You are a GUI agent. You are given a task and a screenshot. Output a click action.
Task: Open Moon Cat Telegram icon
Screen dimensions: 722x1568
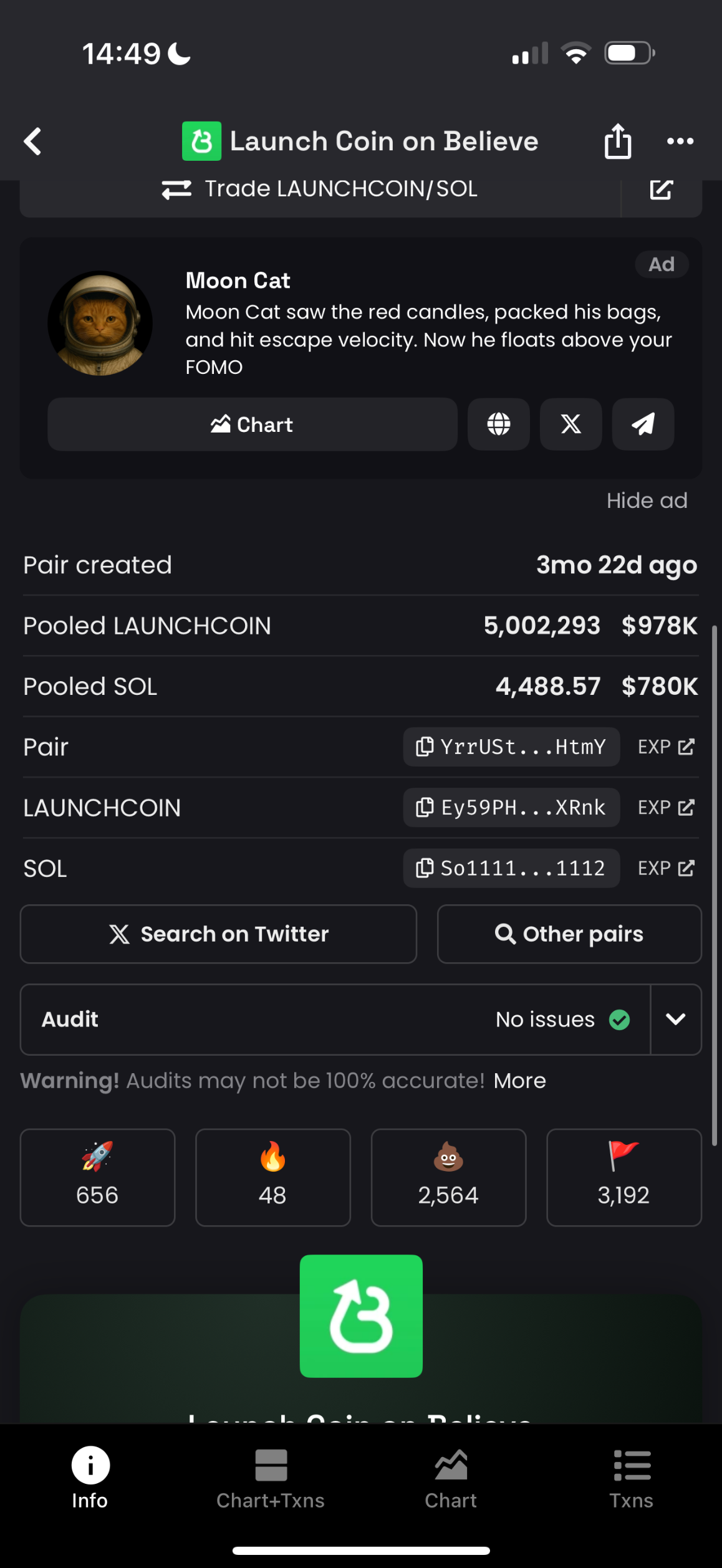[x=643, y=424]
